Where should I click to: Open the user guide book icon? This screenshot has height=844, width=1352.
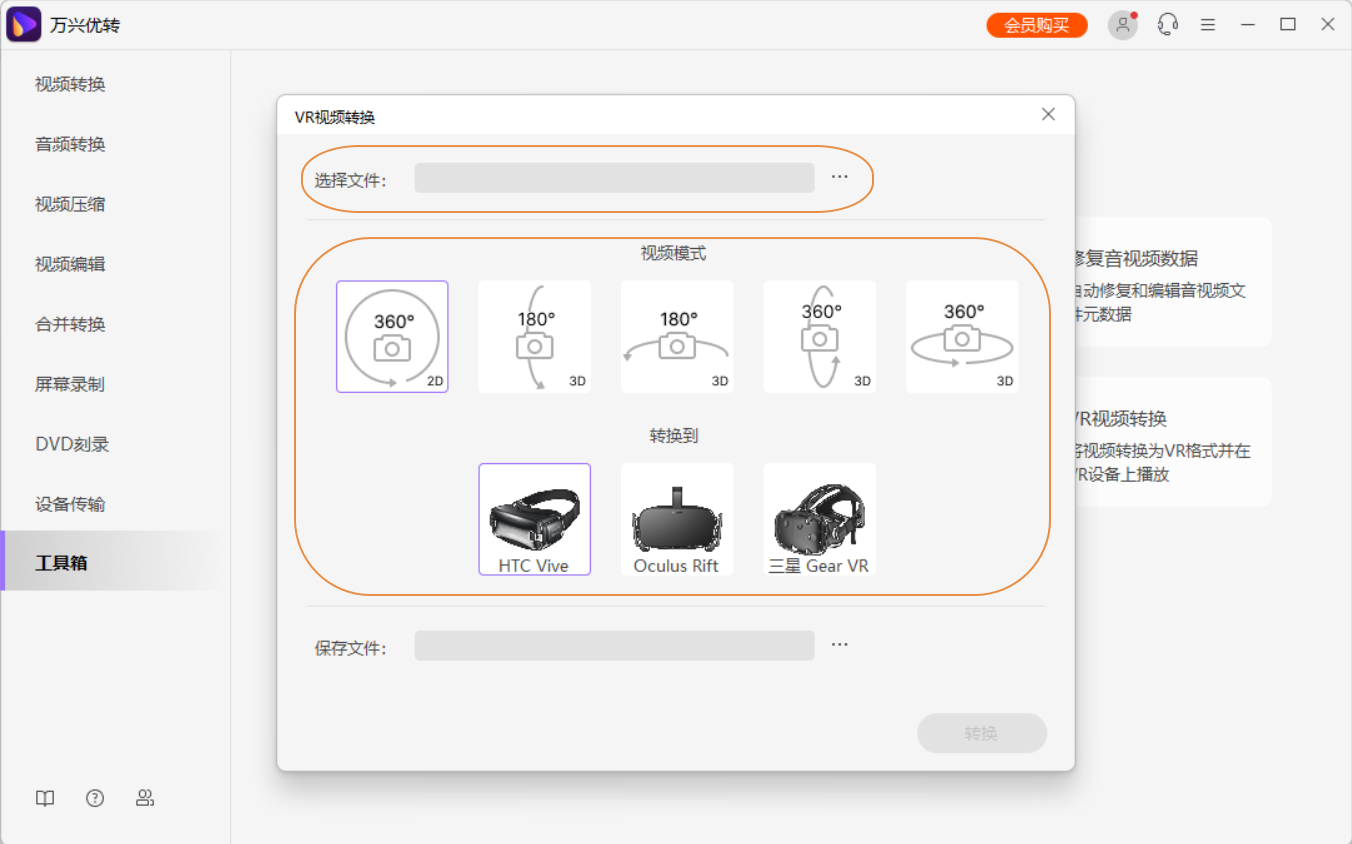[44, 798]
